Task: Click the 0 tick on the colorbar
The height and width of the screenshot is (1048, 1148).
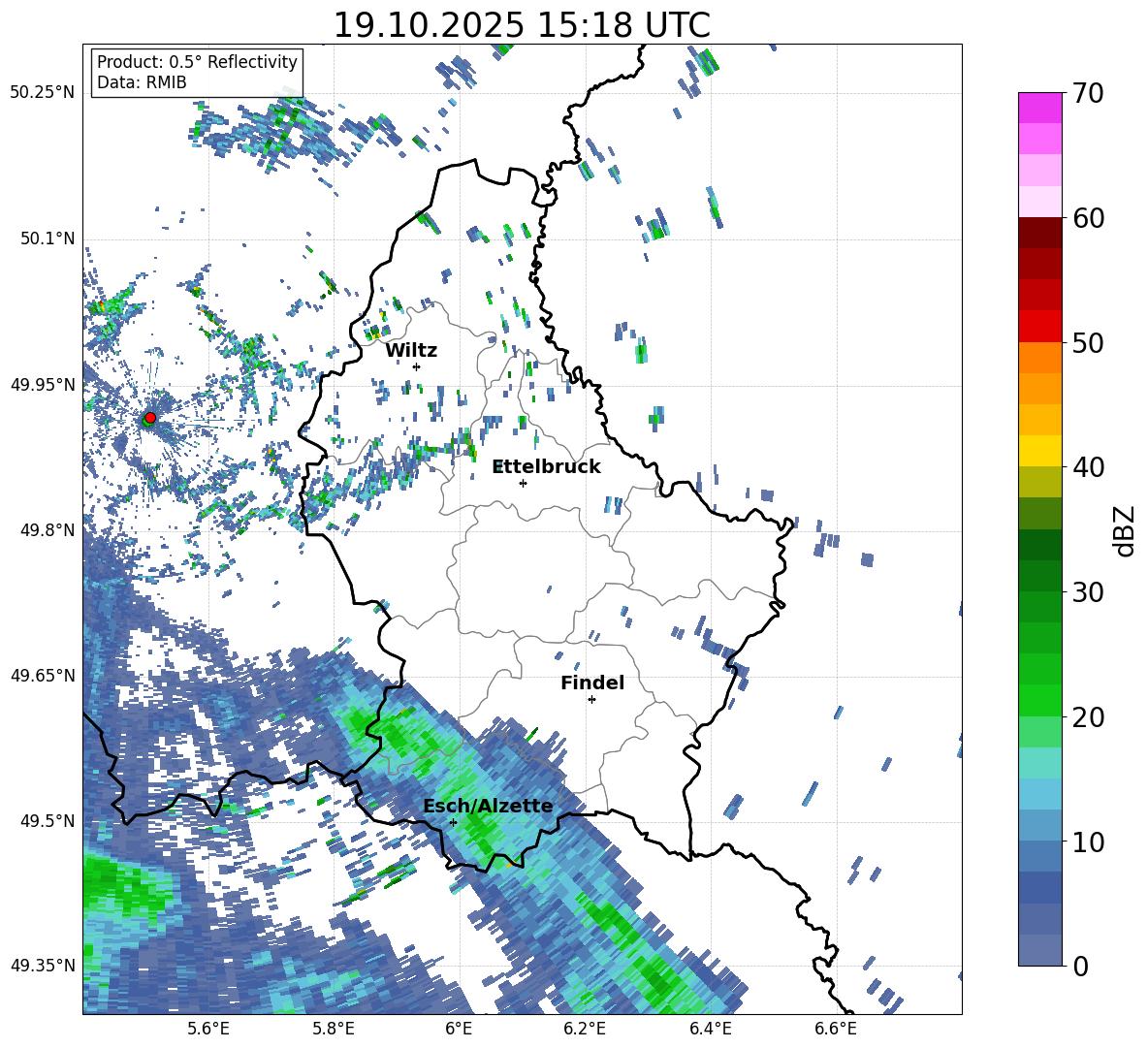Action: tap(1081, 966)
